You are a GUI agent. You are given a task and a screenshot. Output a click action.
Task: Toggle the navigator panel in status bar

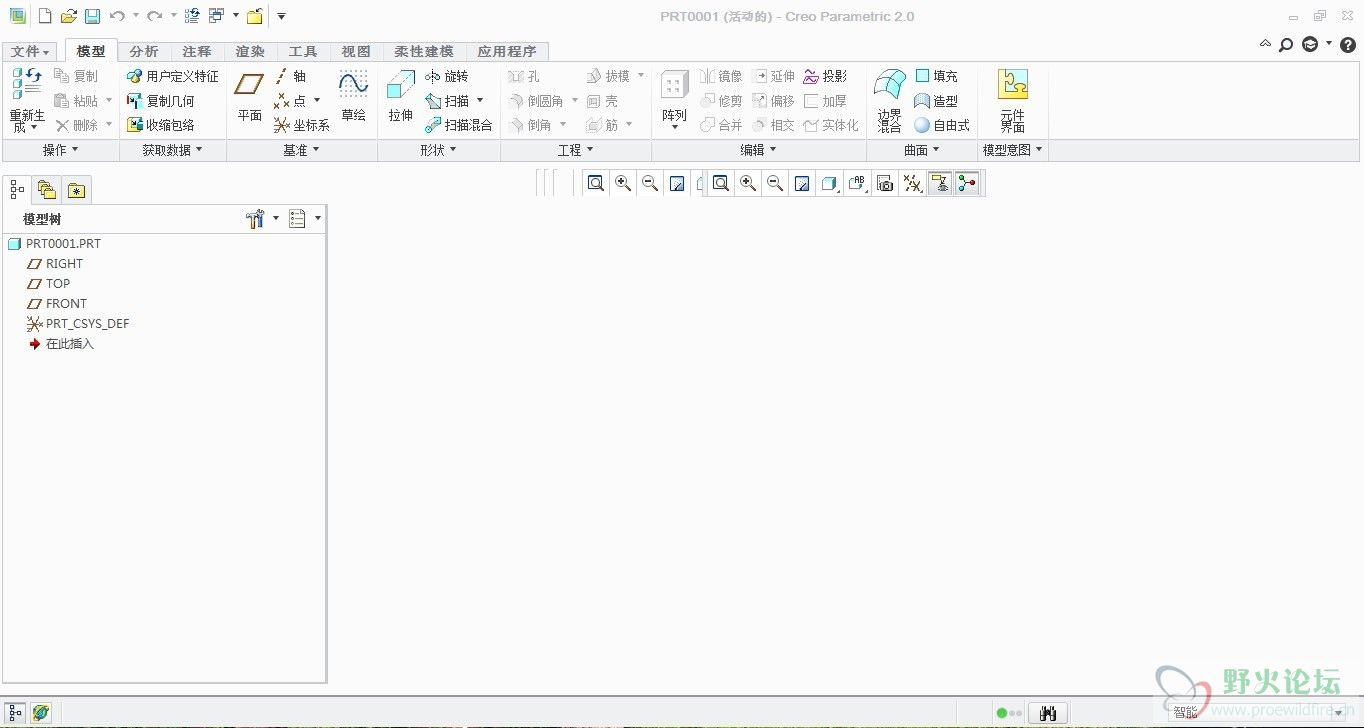[x=16, y=712]
